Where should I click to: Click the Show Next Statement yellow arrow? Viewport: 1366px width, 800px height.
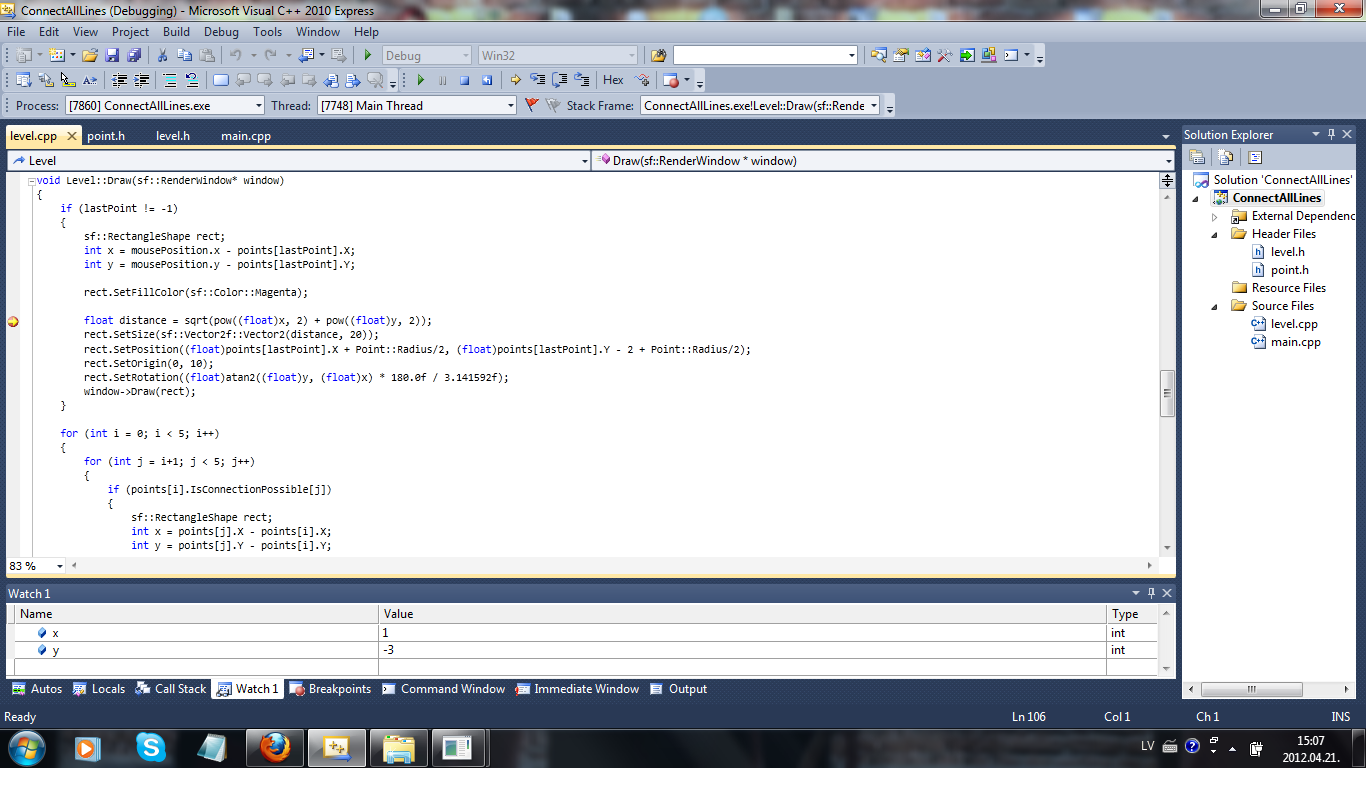tap(516, 80)
